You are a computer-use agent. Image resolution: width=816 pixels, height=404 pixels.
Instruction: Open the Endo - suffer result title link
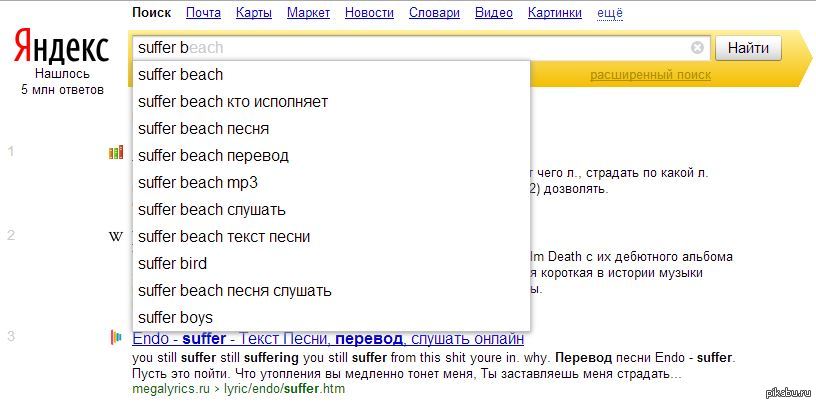tap(328, 338)
